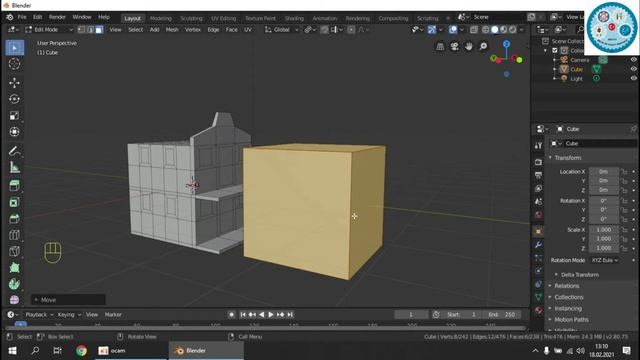Image resolution: width=640 pixels, height=360 pixels.
Task: Hide the Light in the outliner
Action: pyautogui.click(x=633, y=78)
